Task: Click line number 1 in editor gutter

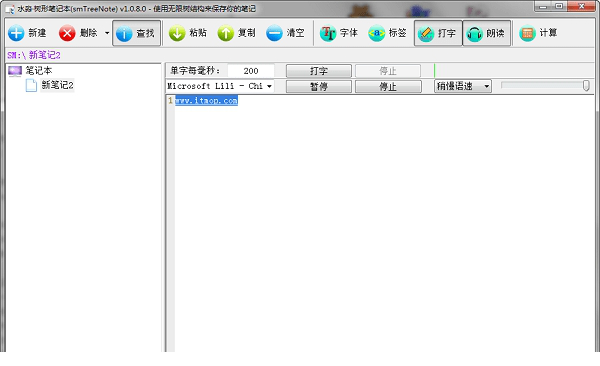Action: 170,100
